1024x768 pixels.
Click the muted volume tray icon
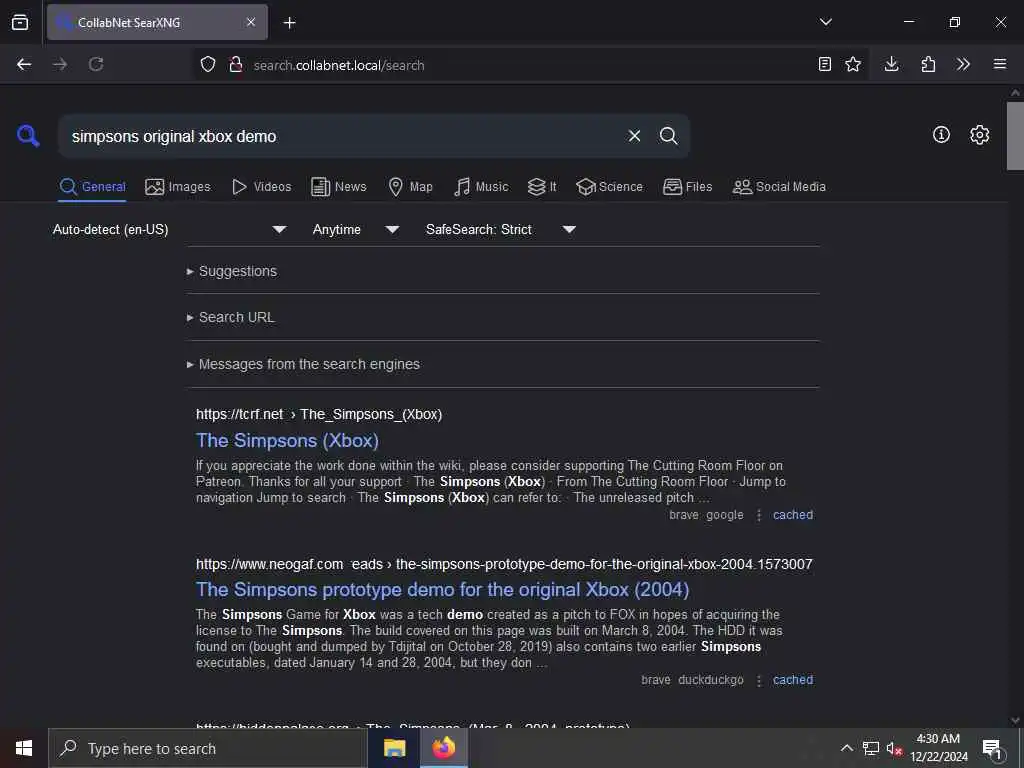[894, 748]
